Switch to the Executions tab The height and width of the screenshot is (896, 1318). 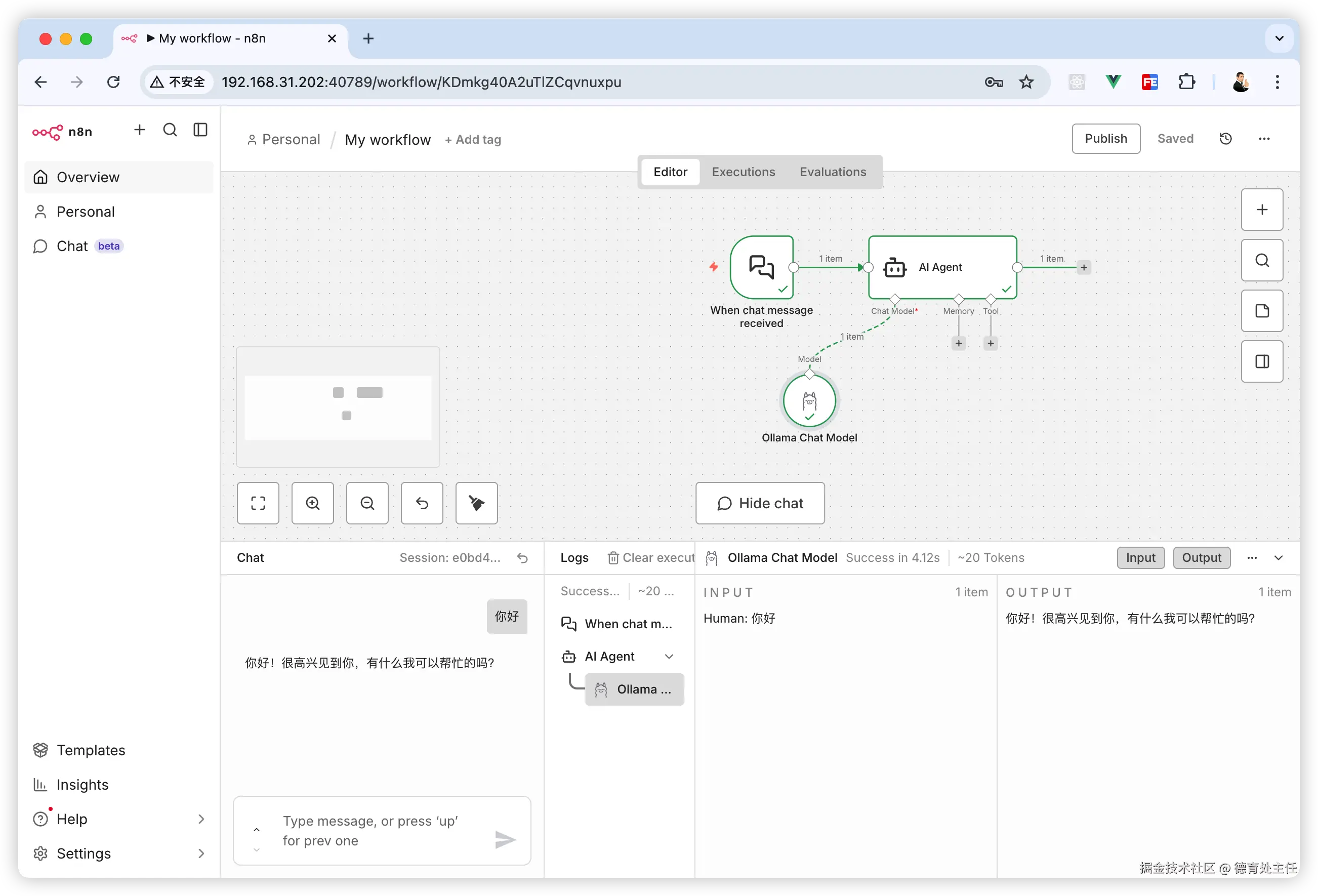click(x=743, y=172)
